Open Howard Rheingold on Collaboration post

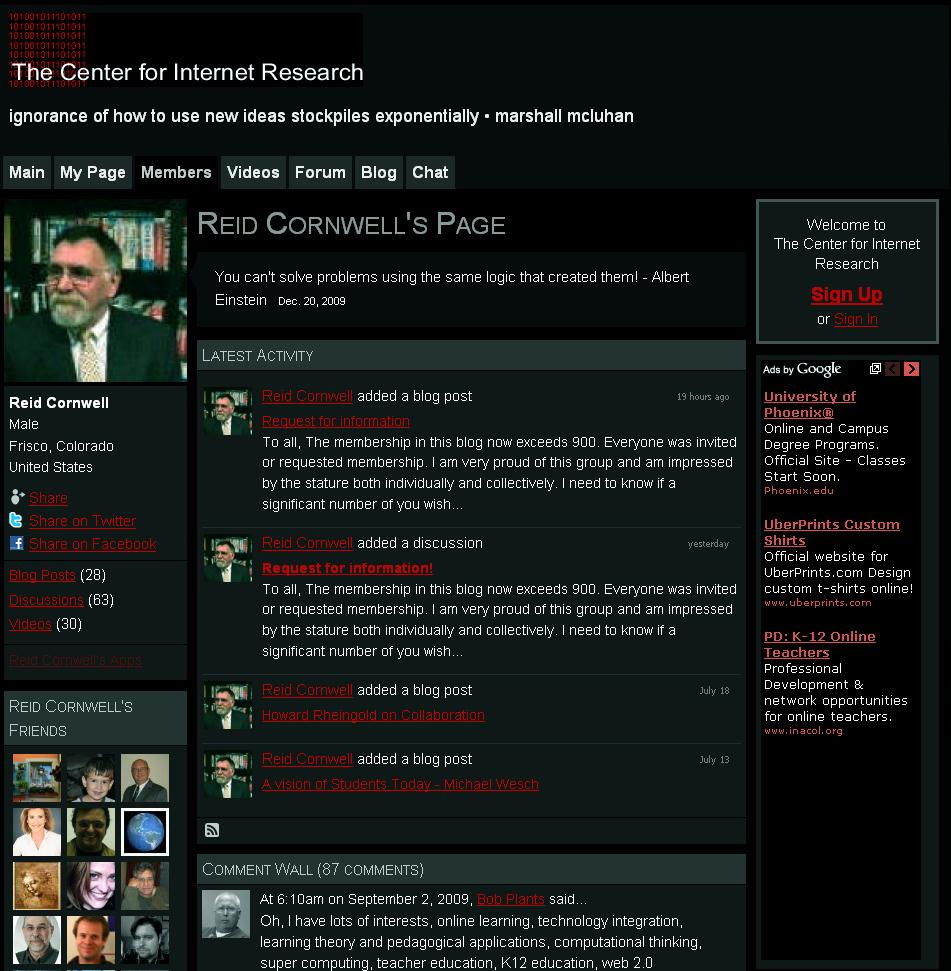[x=373, y=715]
